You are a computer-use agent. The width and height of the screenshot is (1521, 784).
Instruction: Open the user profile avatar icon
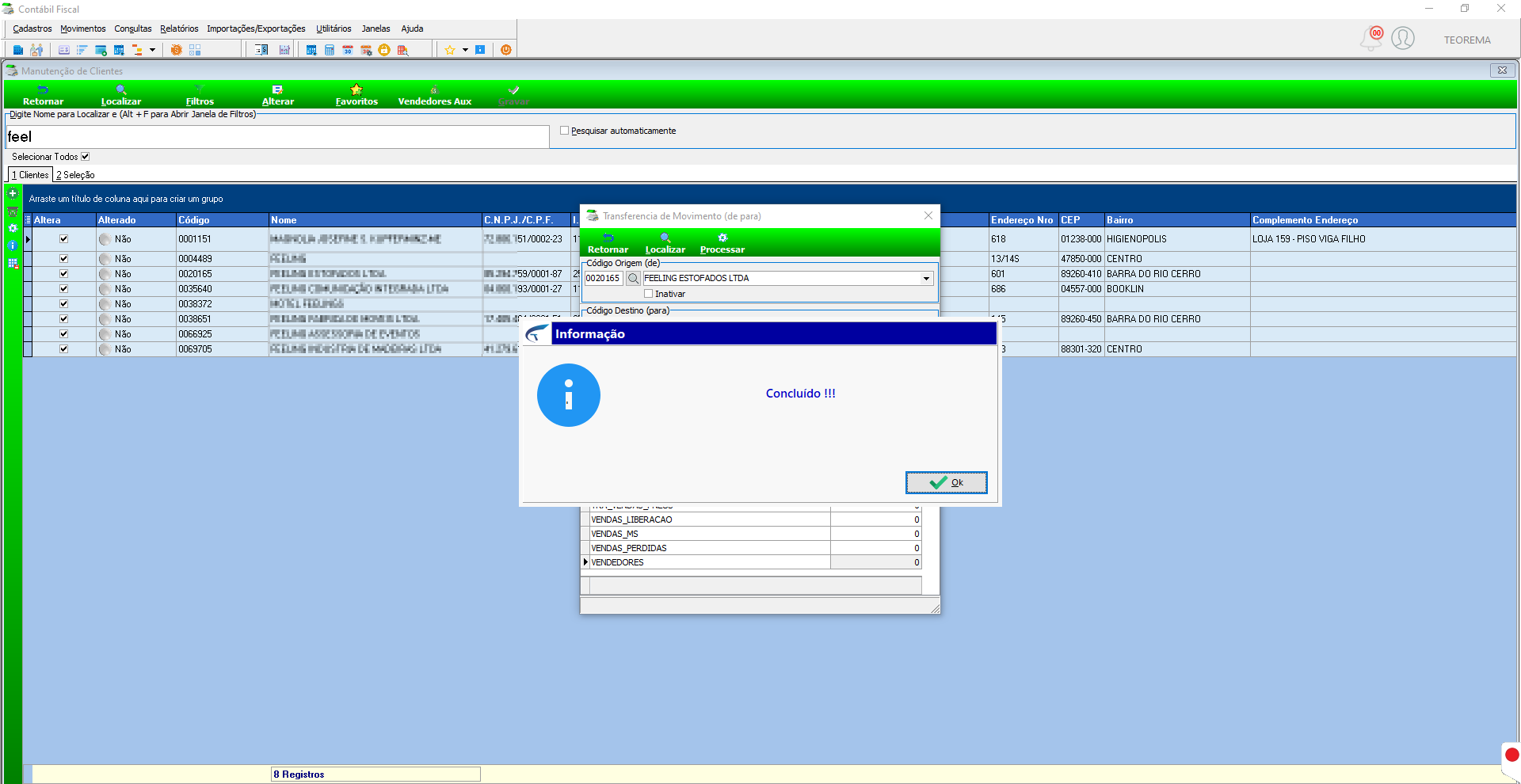tap(1403, 38)
